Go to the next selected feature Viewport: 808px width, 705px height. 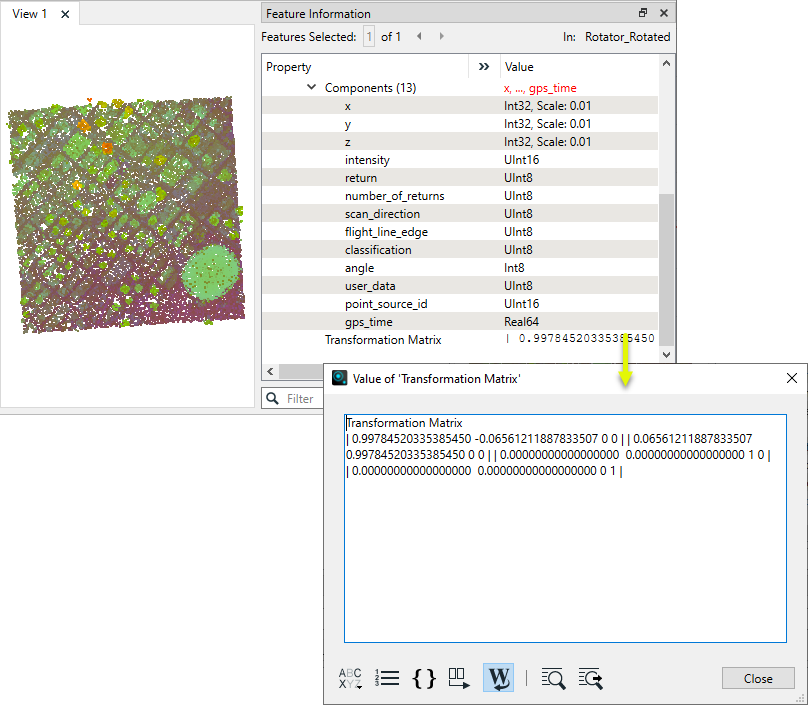pos(442,37)
